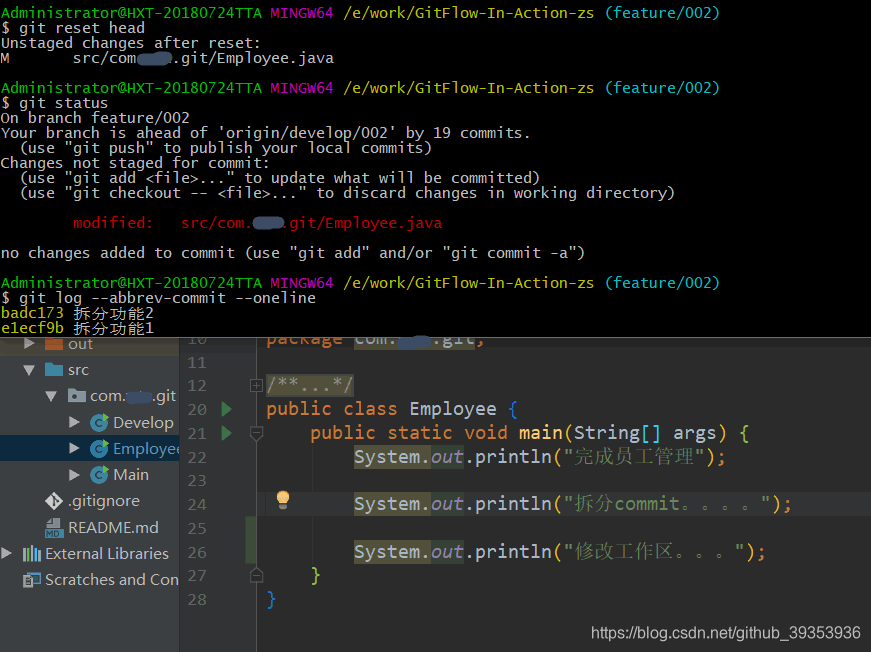Click the .gitignore file icon

[x=53, y=501]
